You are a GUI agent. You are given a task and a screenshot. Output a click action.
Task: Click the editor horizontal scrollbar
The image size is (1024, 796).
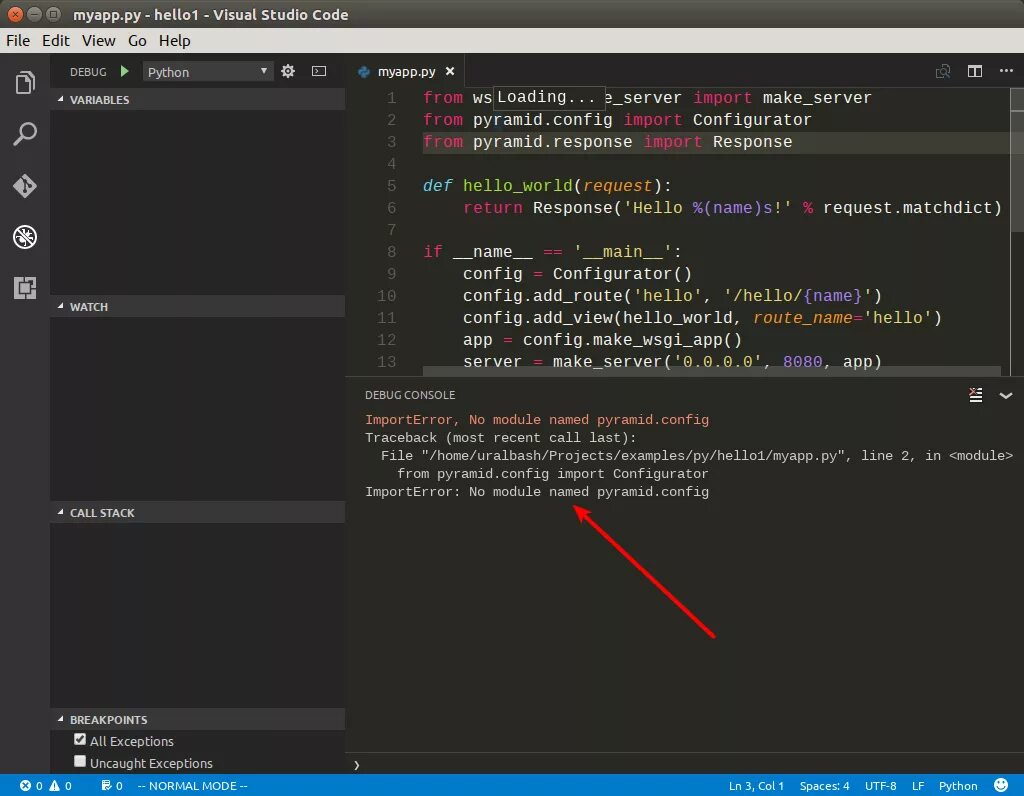712,371
